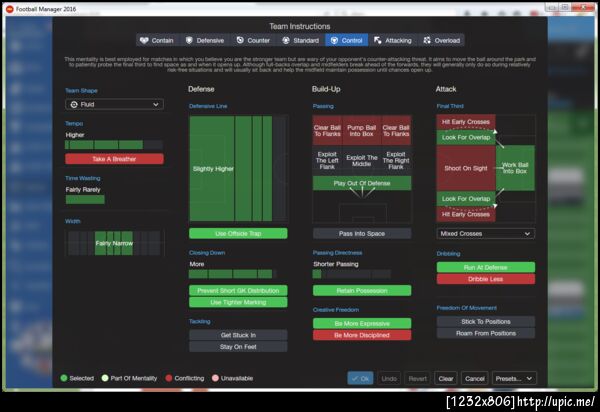
Task: Switch to the Defensive mentality tab
Action: 205,40
